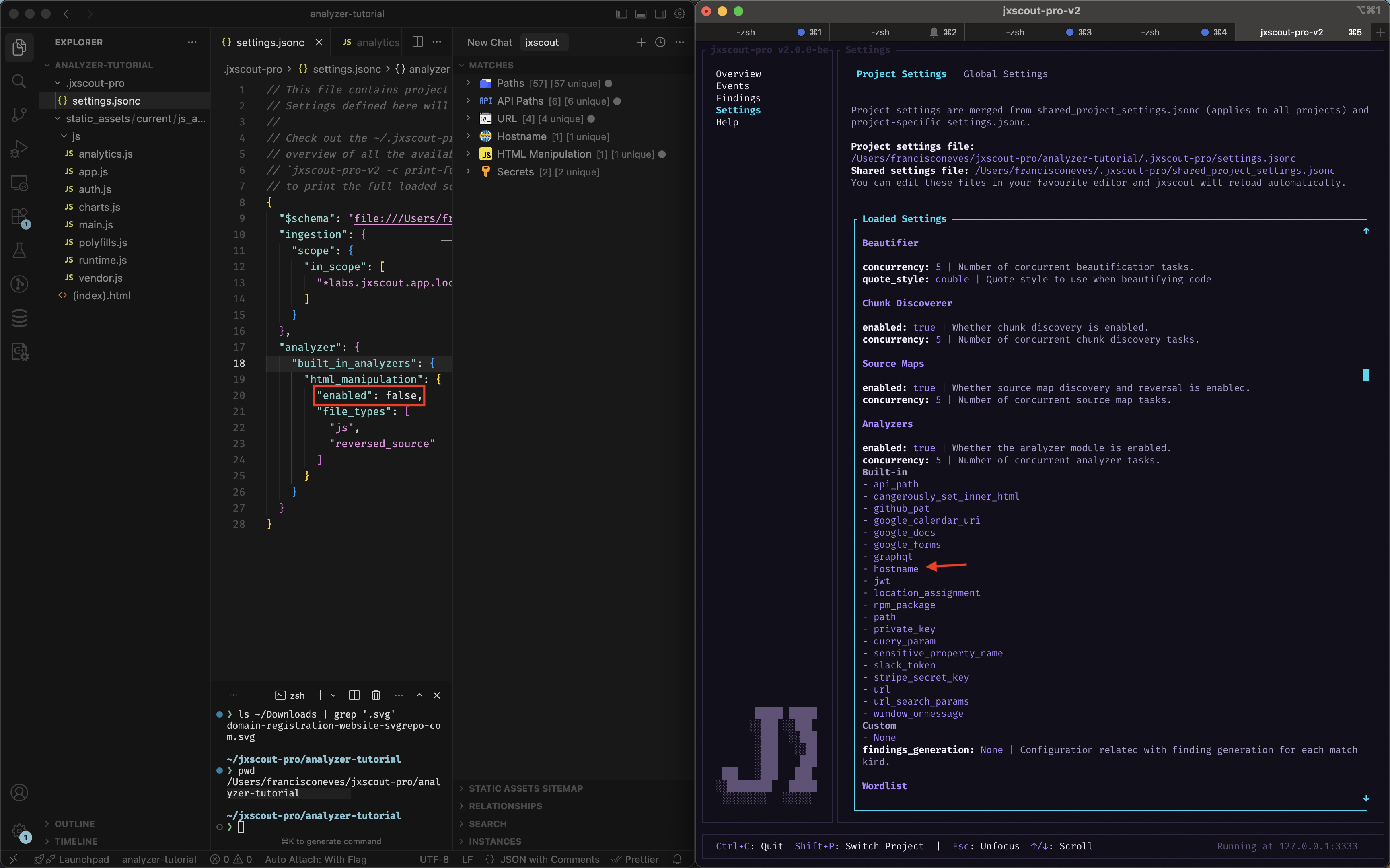The width and height of the screenshot is (1390, 868).
Task: Open the new terminal profile dropdown arrow
Action: tap(333, 695)
